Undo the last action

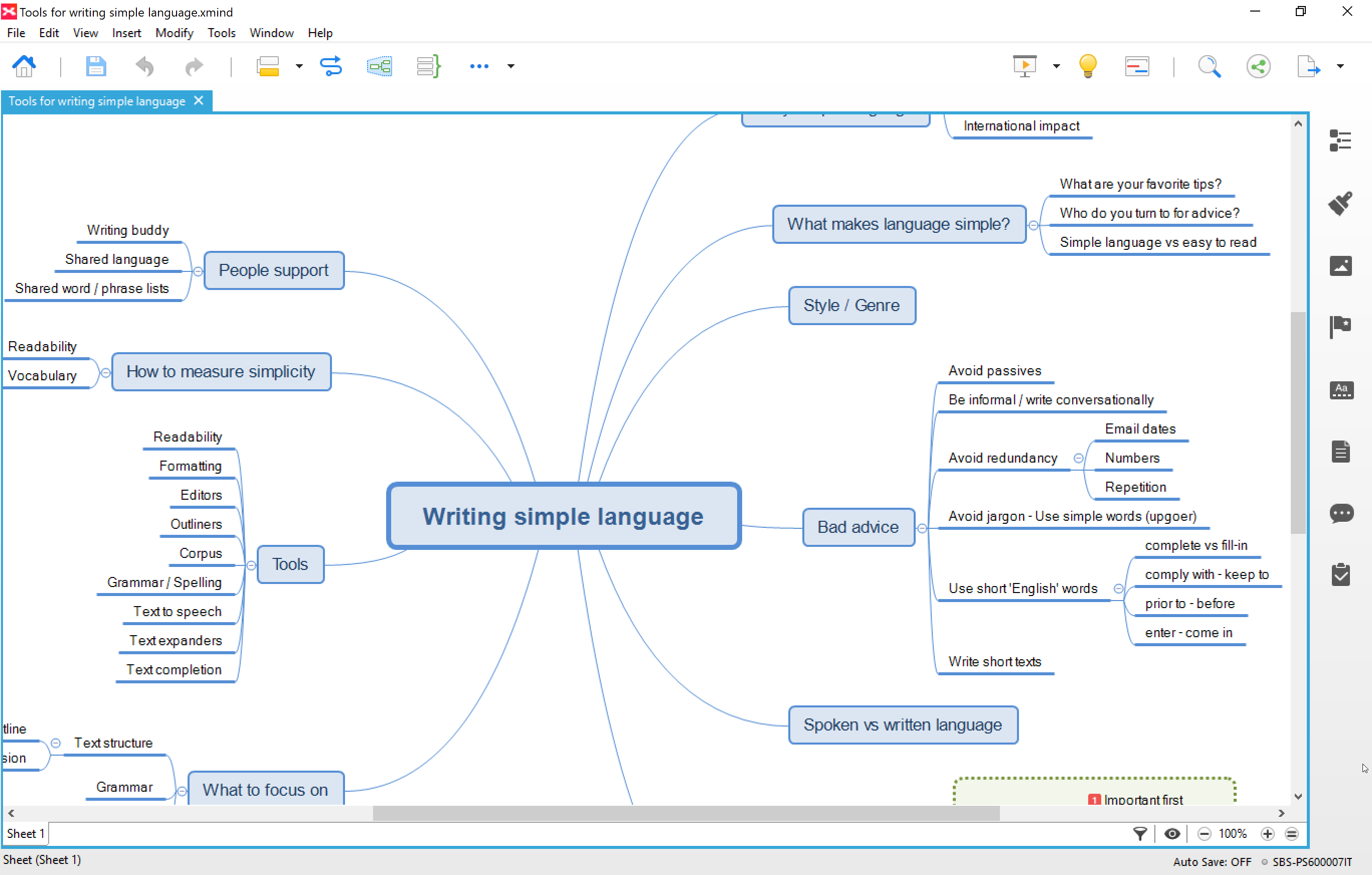pos(145,67)
